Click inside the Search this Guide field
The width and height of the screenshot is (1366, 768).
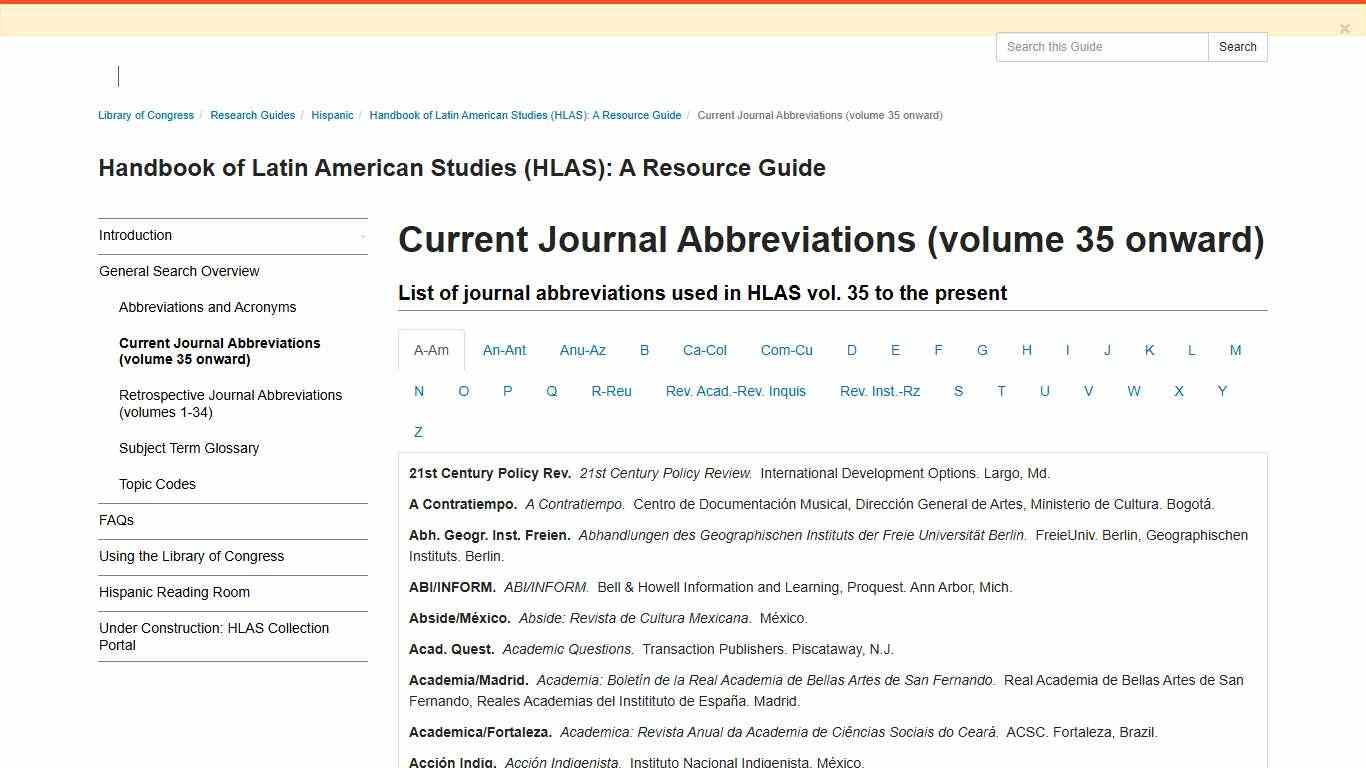1101,47
